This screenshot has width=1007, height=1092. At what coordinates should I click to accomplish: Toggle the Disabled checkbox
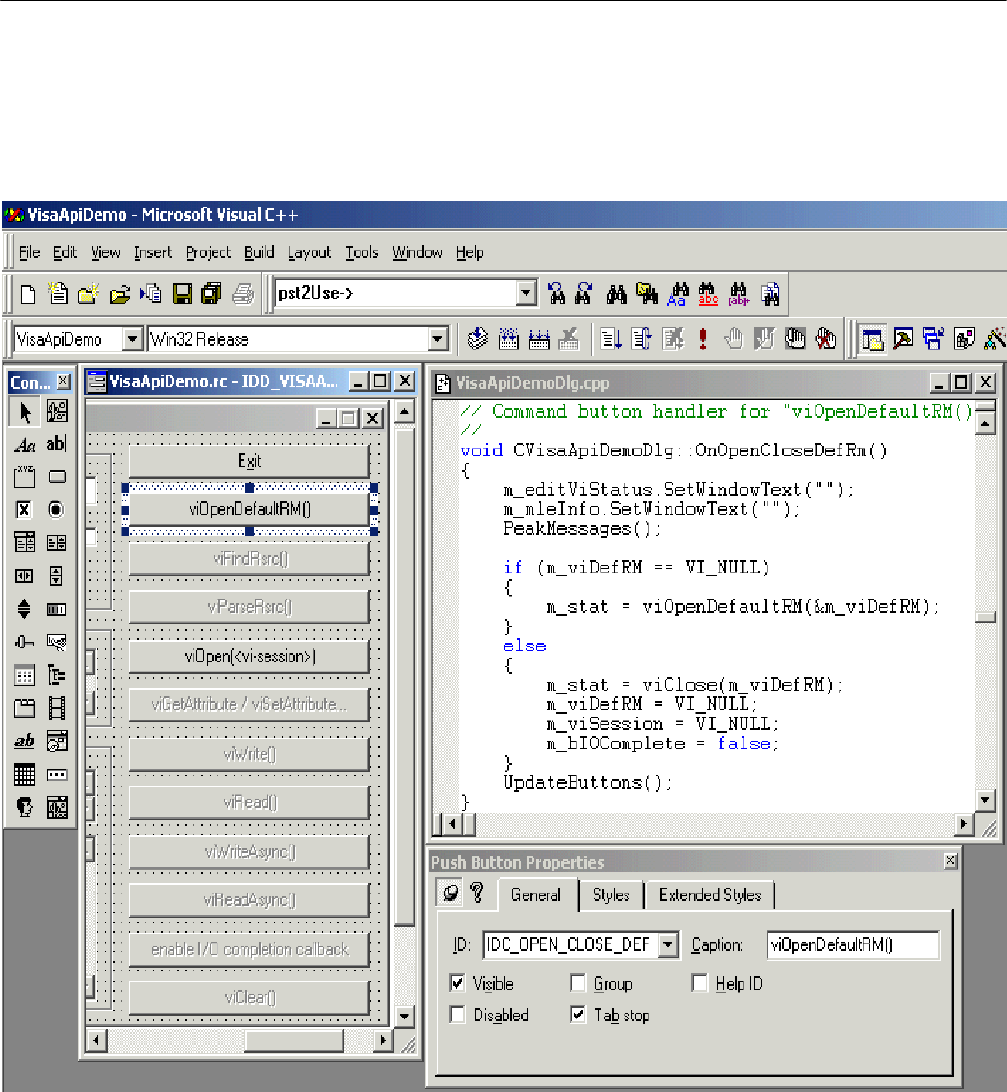coord(458,1015)
